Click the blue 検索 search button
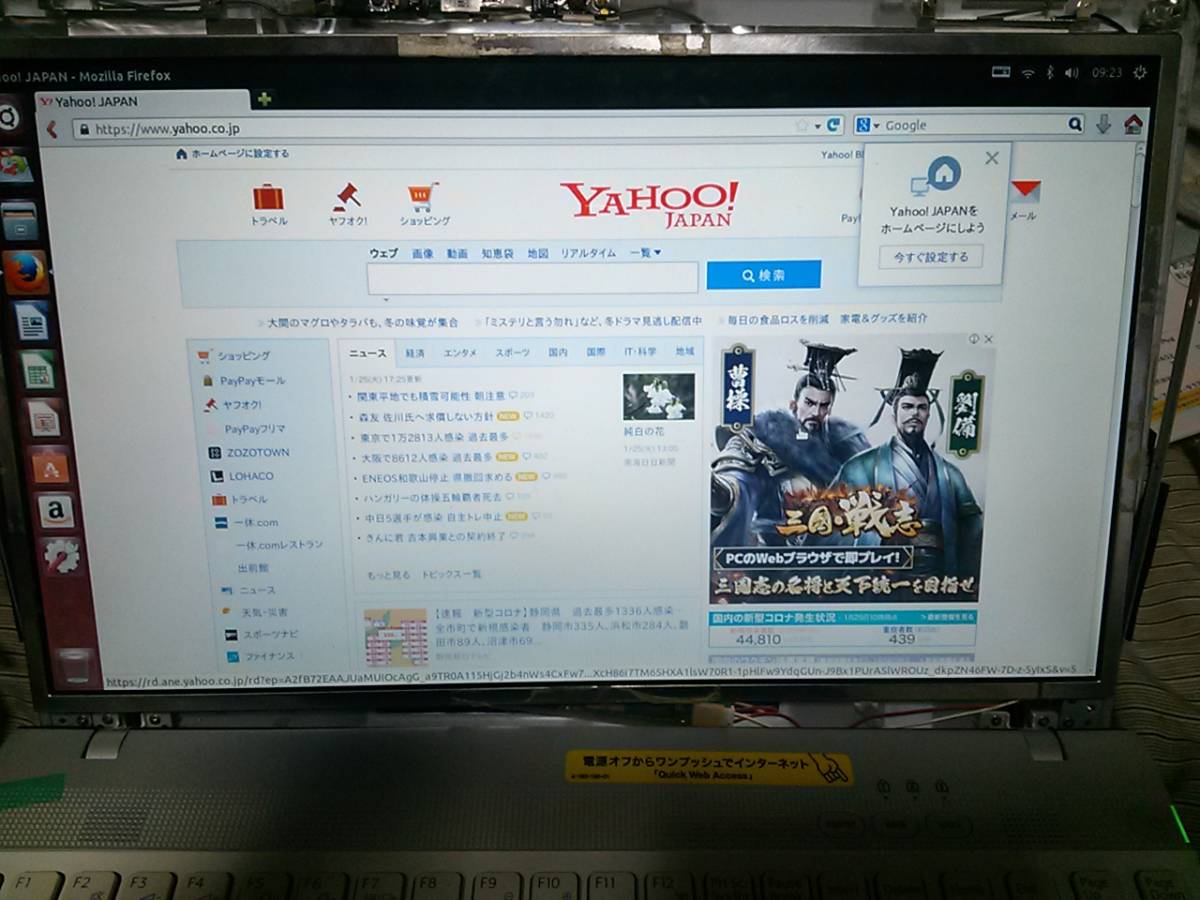 coord(764,275)
